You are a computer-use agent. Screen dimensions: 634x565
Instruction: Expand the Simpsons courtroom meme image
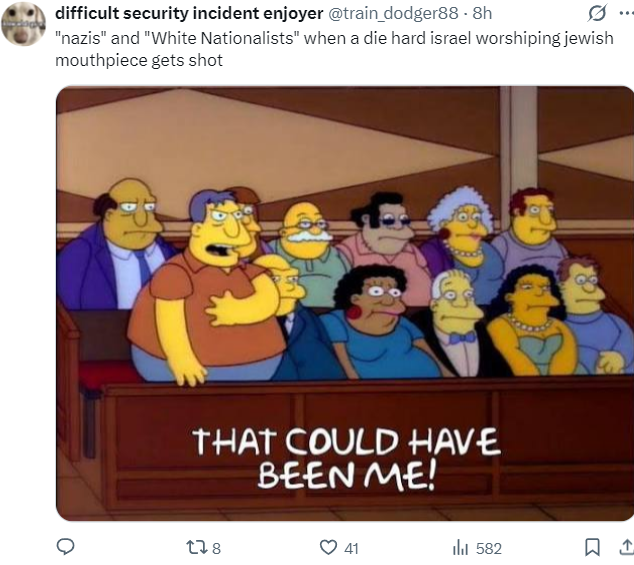coord(345,303)
